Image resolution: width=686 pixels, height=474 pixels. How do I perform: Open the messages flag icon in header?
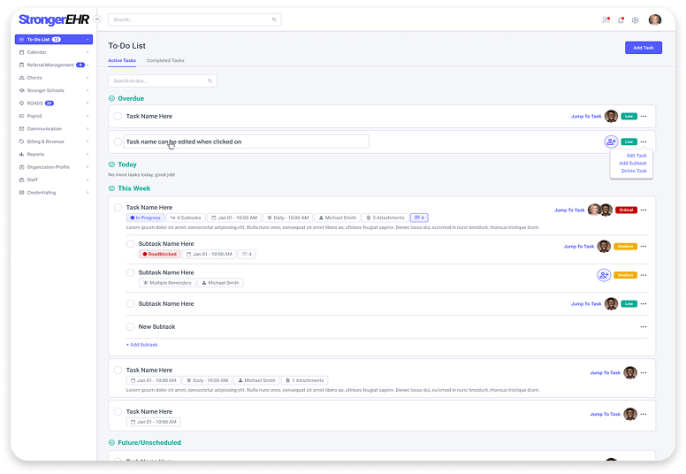point(606,20)
